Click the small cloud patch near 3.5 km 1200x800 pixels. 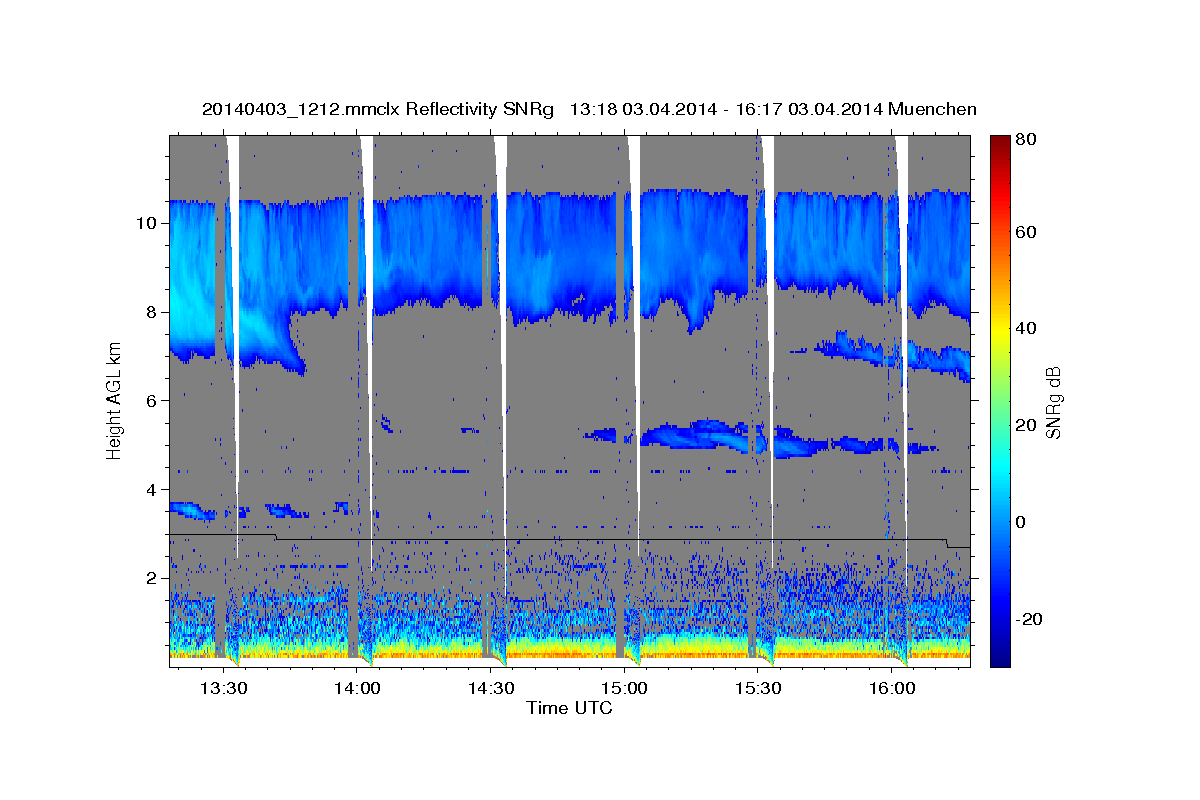click(193, 511)
